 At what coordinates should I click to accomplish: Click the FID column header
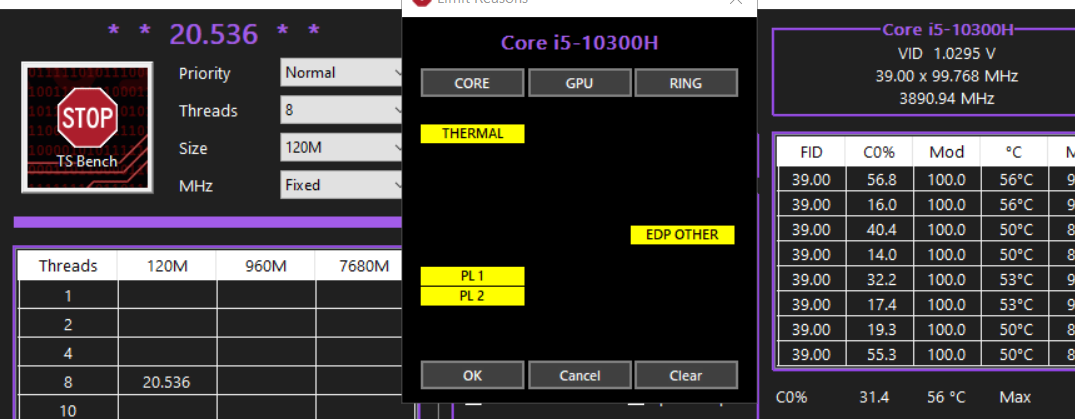(811, 152)
